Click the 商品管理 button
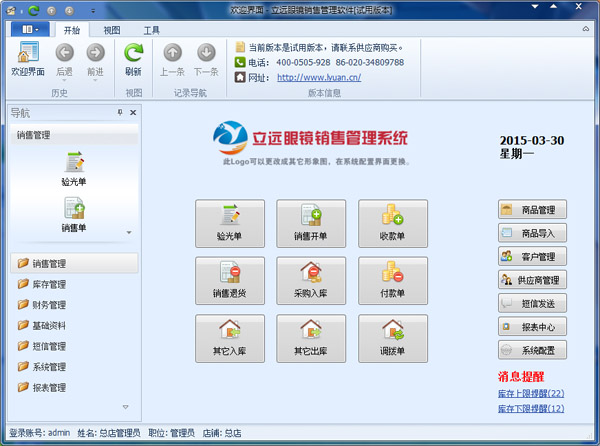Image resolution: width=600 pixels, height=446 pixels. coord(532,210)
